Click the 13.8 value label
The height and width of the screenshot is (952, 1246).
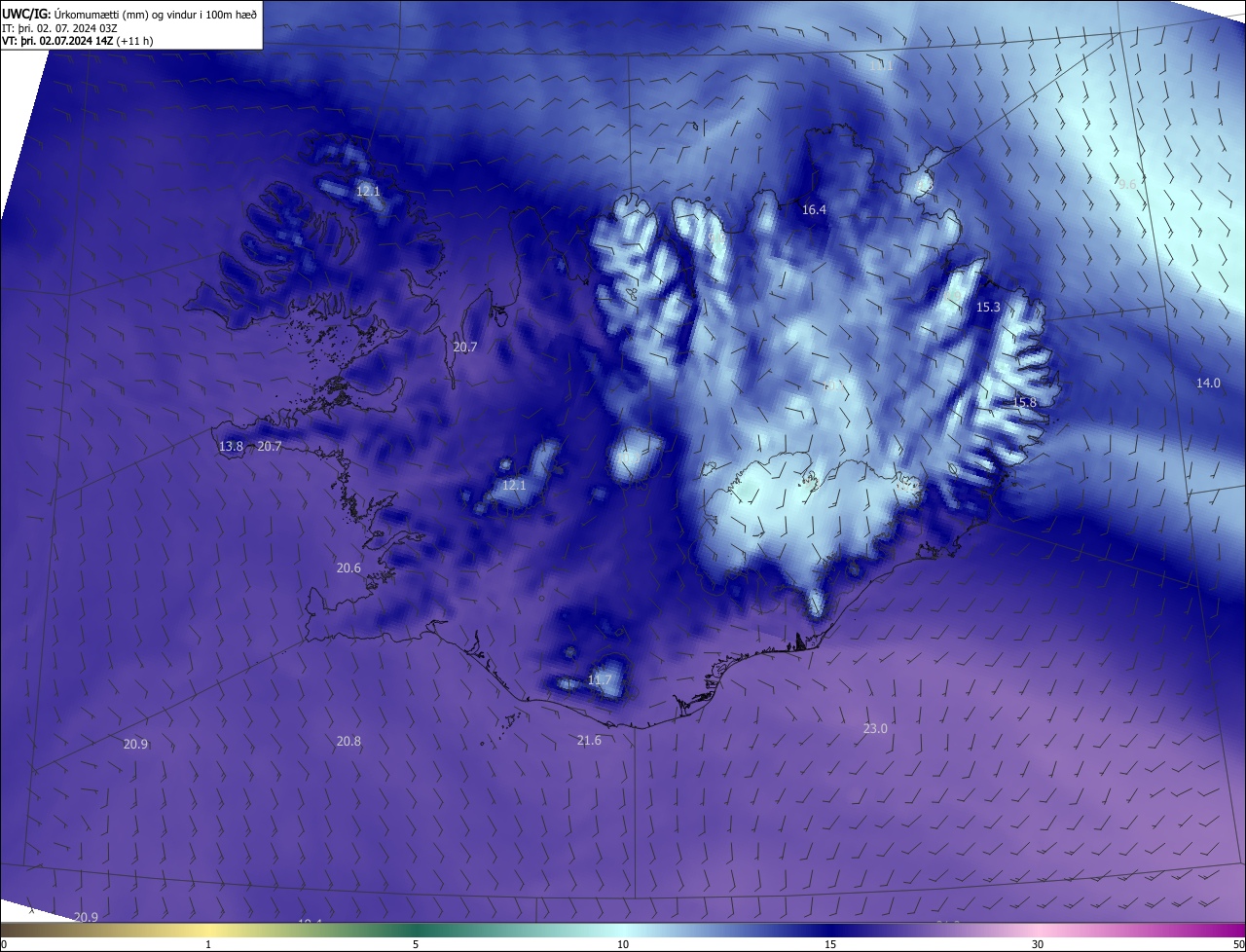click(x=231, y=447)
